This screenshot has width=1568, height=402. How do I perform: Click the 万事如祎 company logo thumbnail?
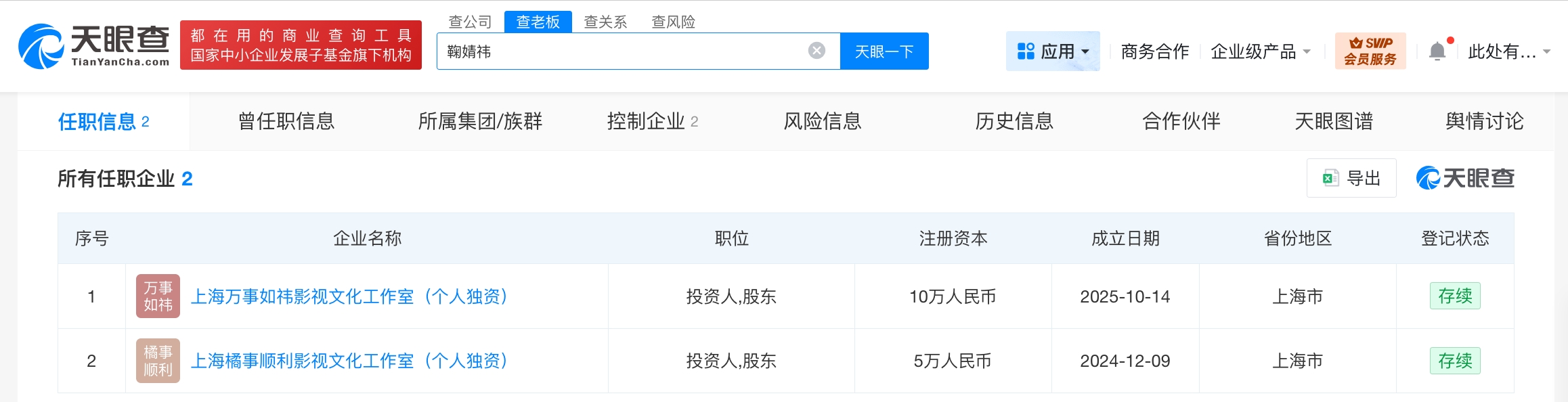click(158, 296)
